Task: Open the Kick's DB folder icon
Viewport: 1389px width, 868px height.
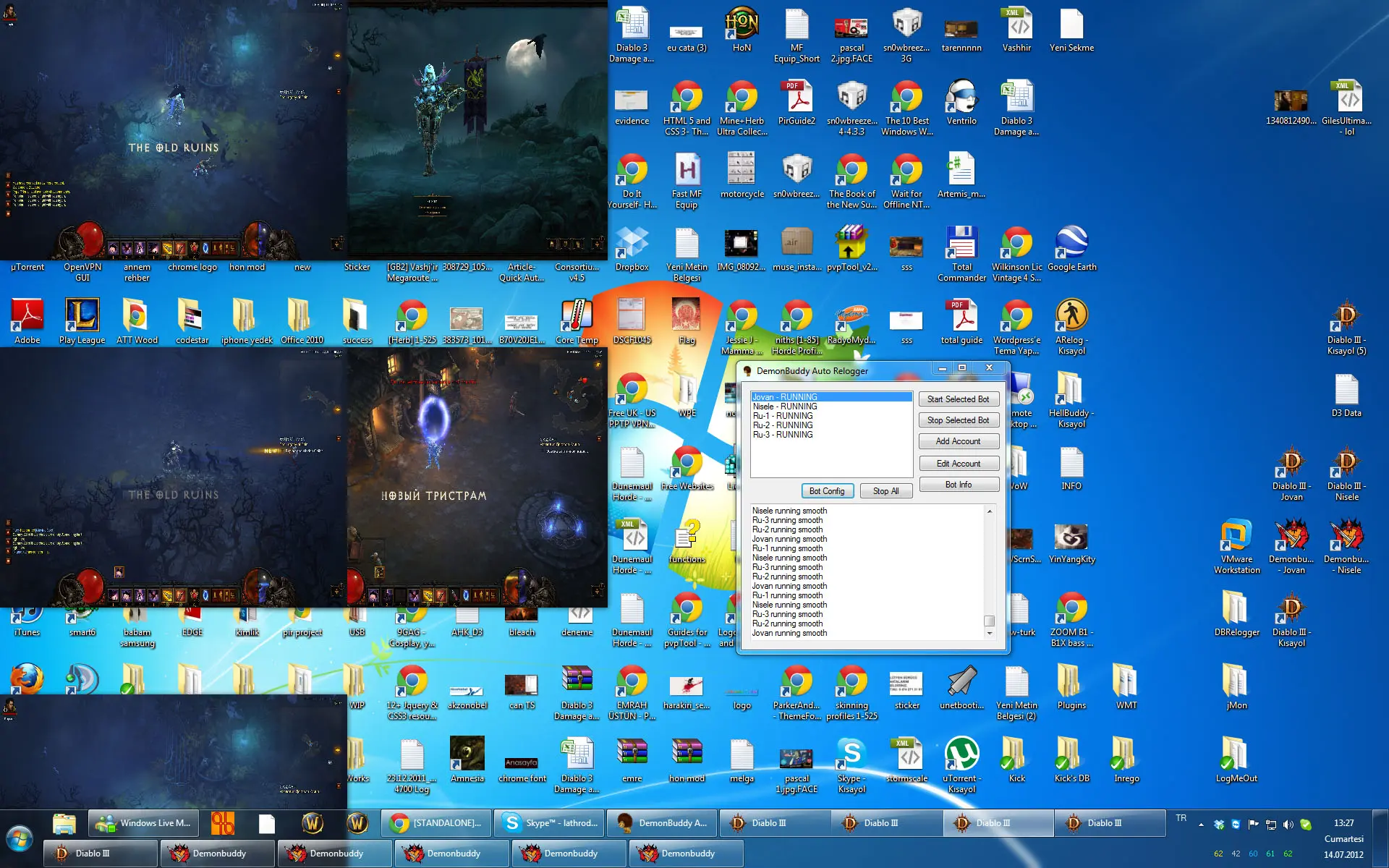Action: pyautogui.click(x=1071, y=759)
